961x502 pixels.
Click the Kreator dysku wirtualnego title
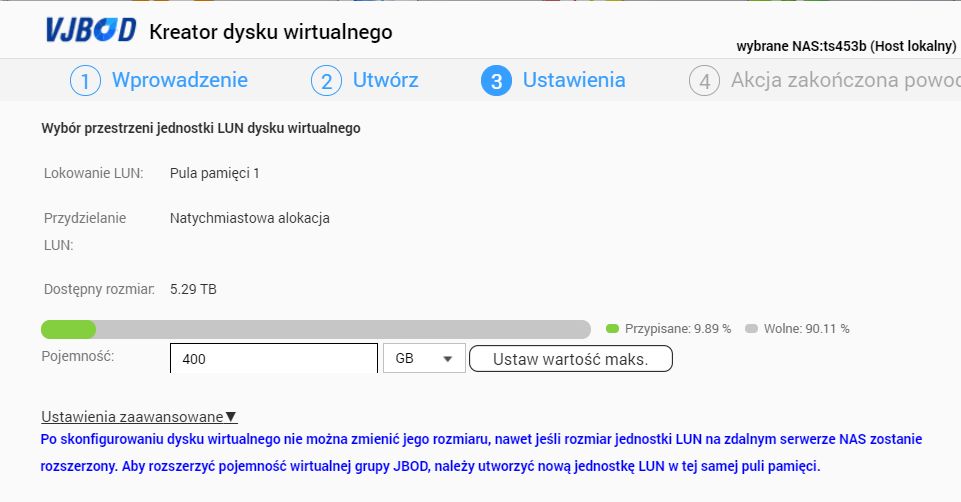click(271, 32)
